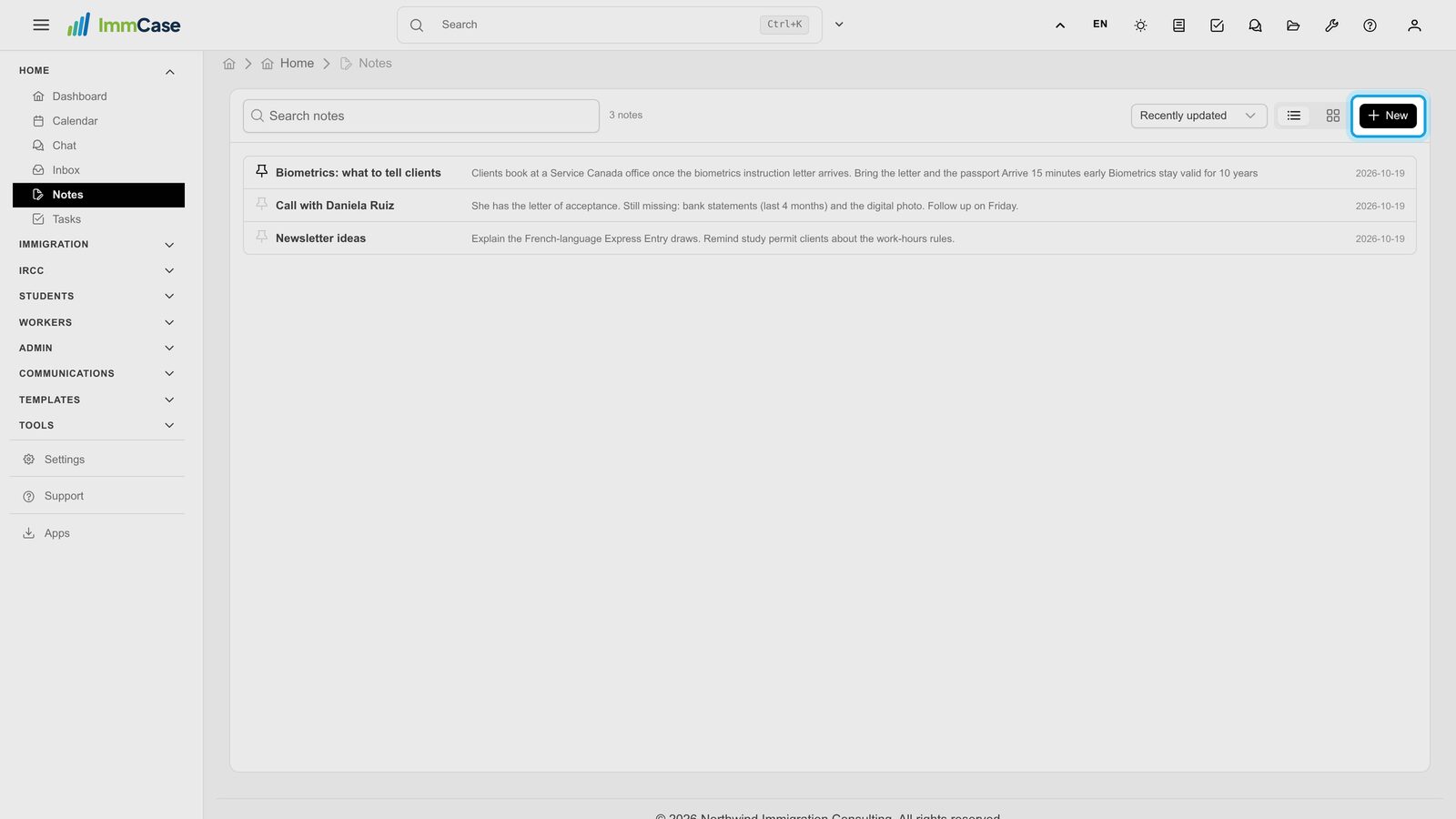Toggle the light/dark theme sun icon

pyautogui.click(x=1140, y=25)
